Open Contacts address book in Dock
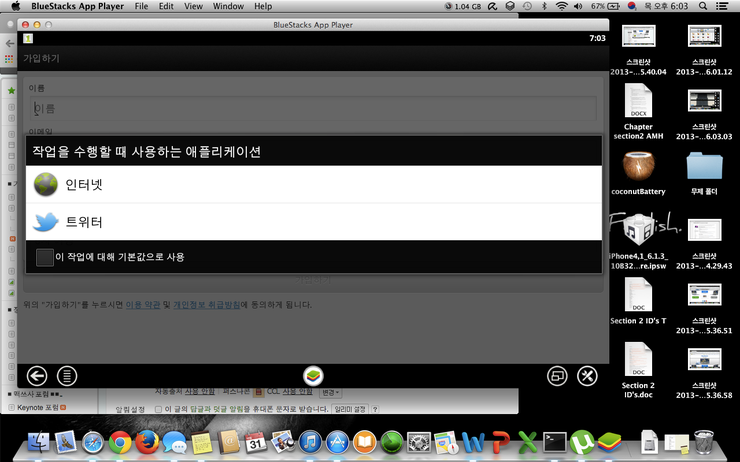 click(229, 443)
